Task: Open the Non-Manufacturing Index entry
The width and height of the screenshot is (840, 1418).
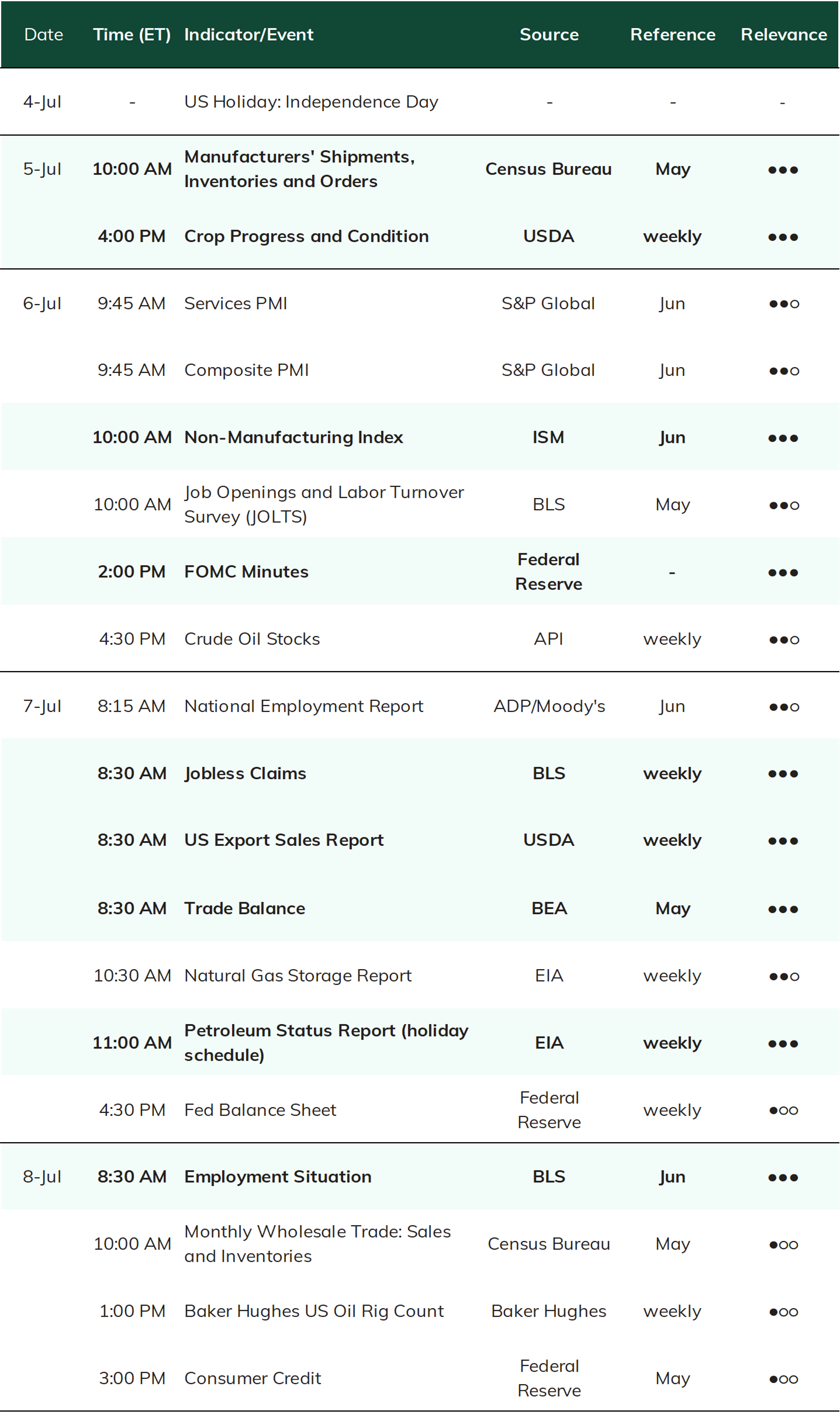Action: pyautogui.click(x=293, y=437)
